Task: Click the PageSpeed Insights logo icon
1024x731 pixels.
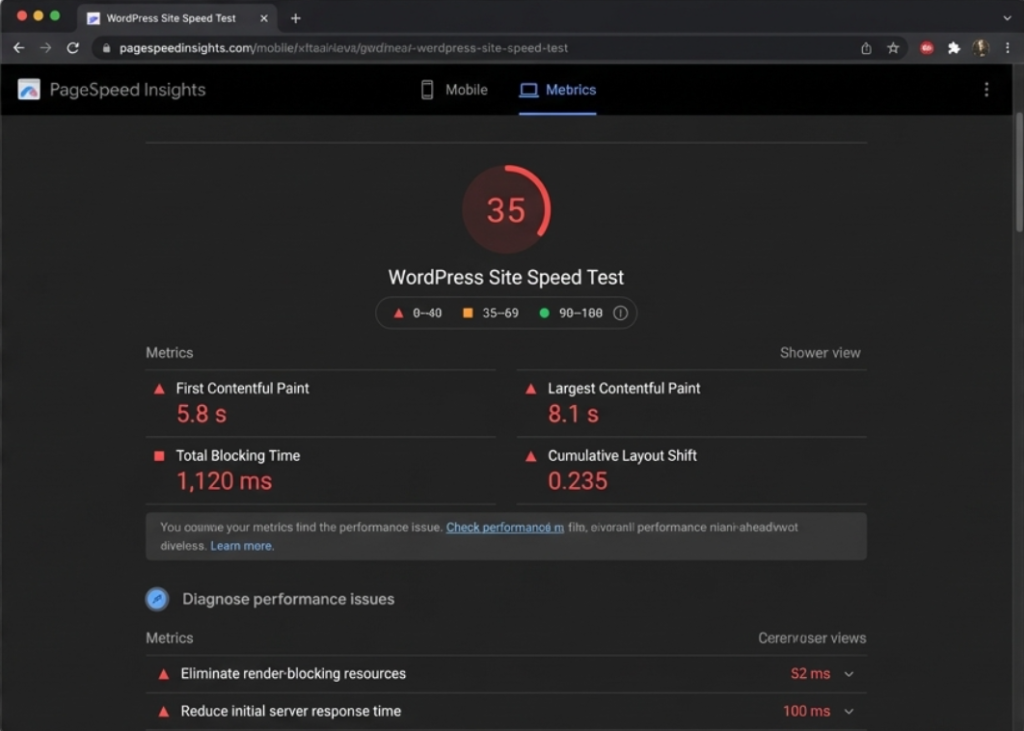Action: point(29,90)
